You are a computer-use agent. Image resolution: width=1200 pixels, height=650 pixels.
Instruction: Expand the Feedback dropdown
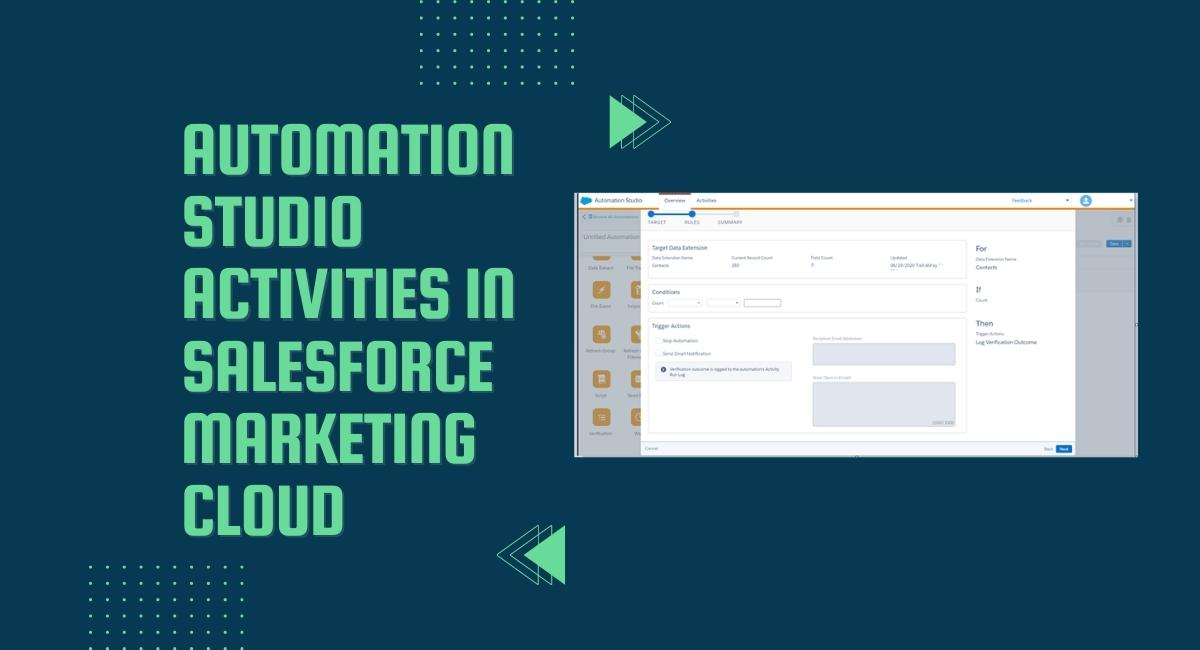1067,201
